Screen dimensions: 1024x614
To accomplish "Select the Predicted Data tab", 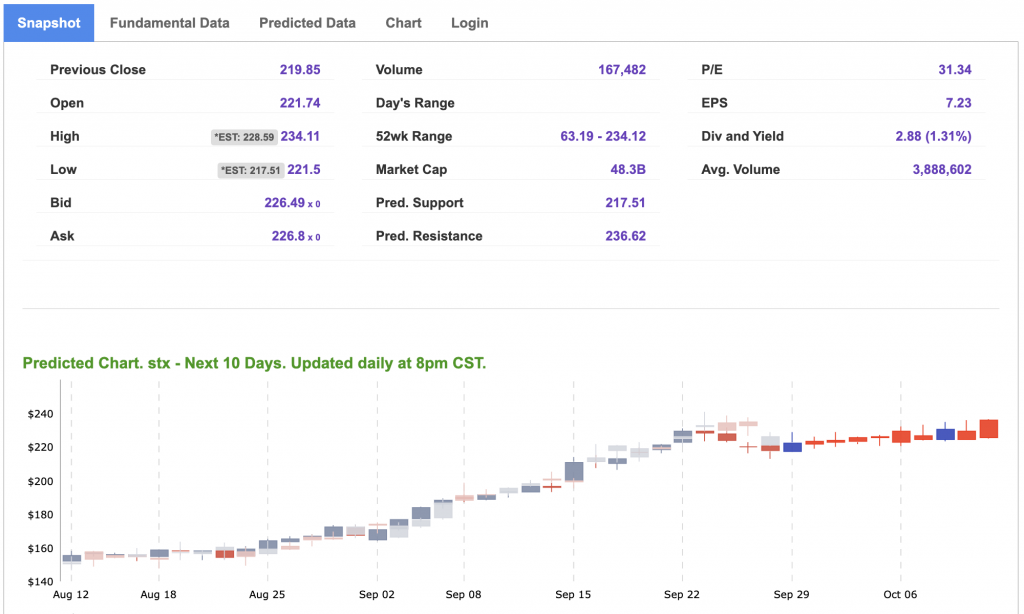I will tap(307, 23).
